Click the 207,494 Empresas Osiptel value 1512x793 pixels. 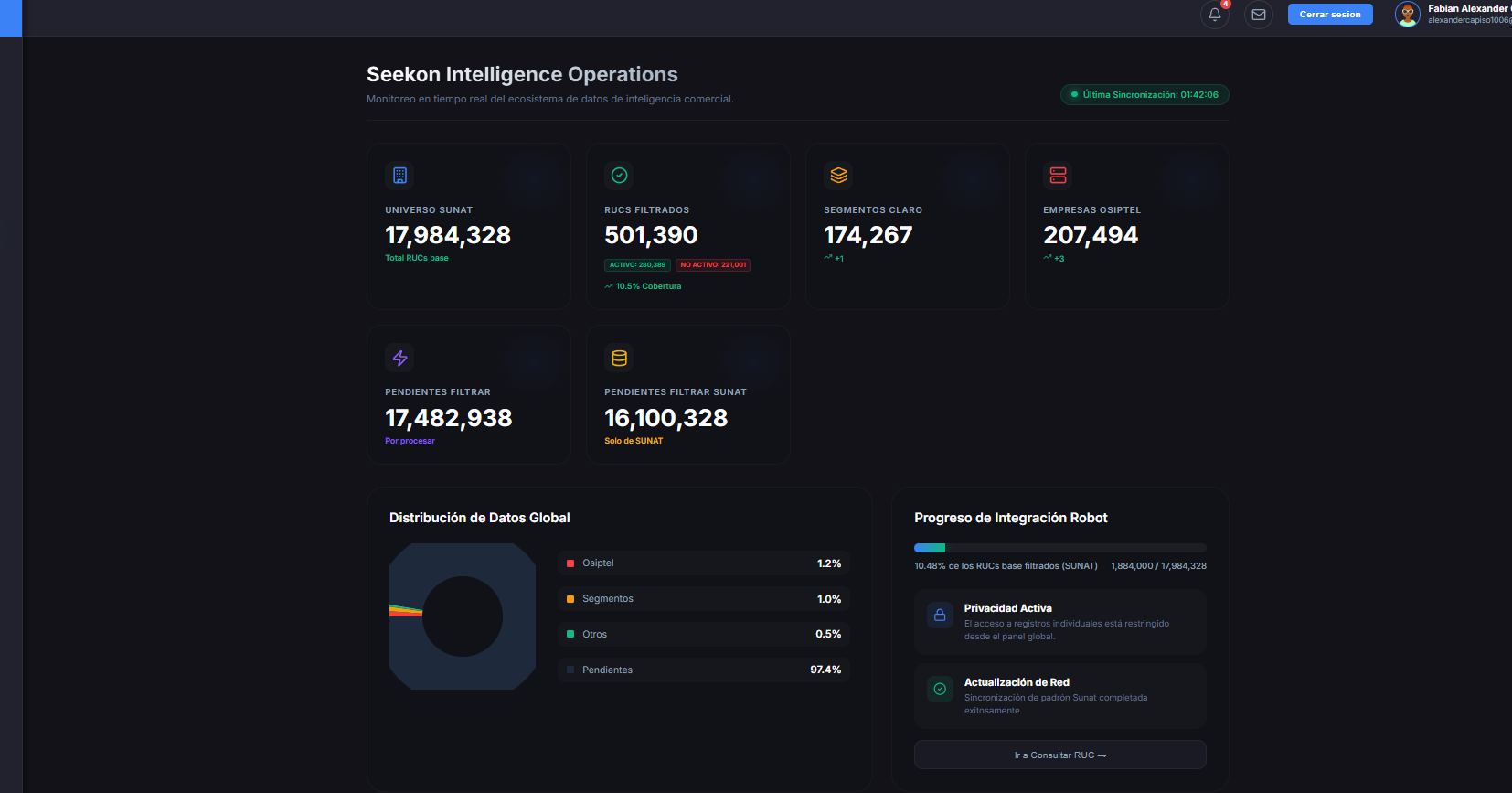(x=1091, y=235)
